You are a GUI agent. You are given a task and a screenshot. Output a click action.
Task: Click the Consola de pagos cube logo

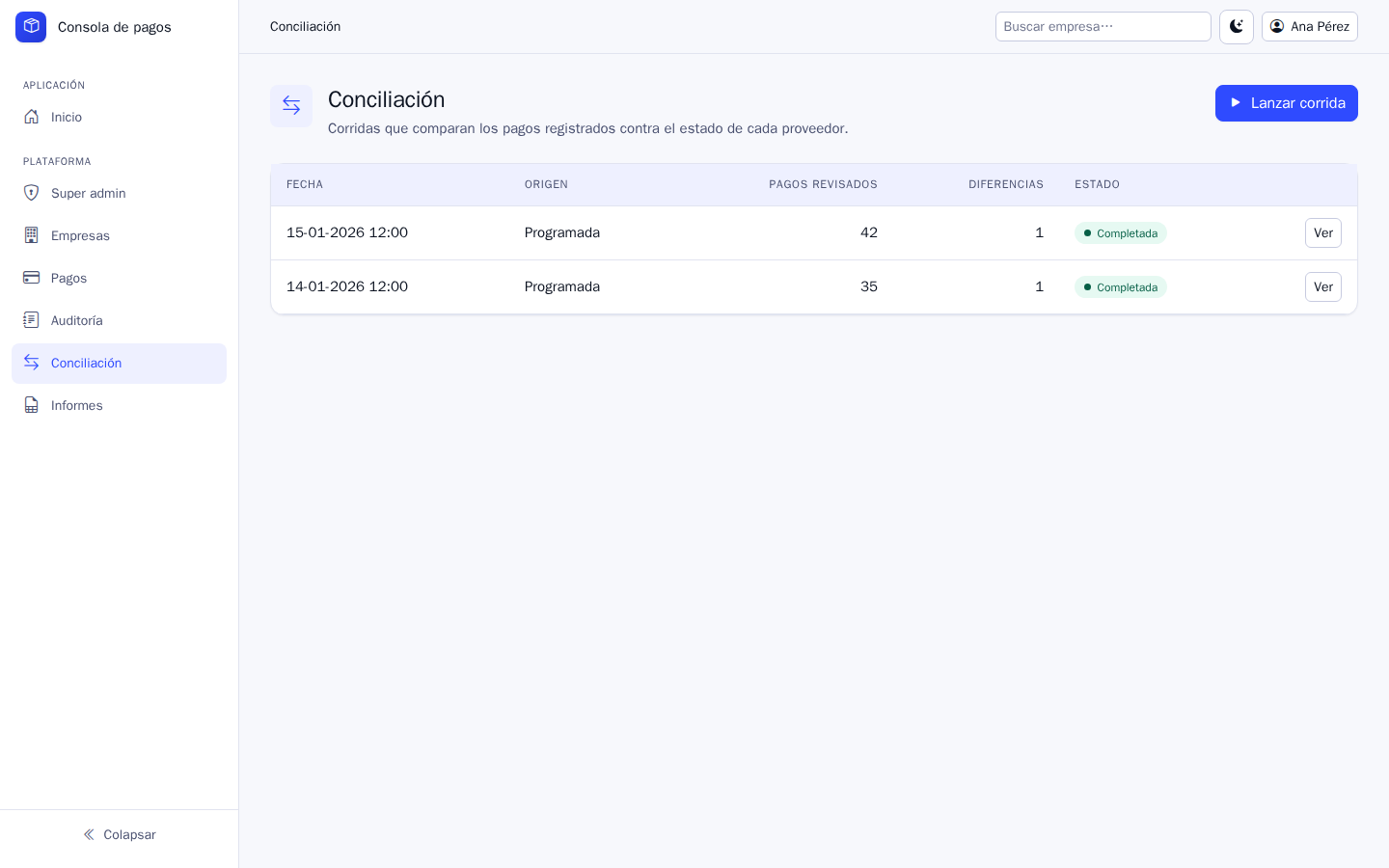31,27
